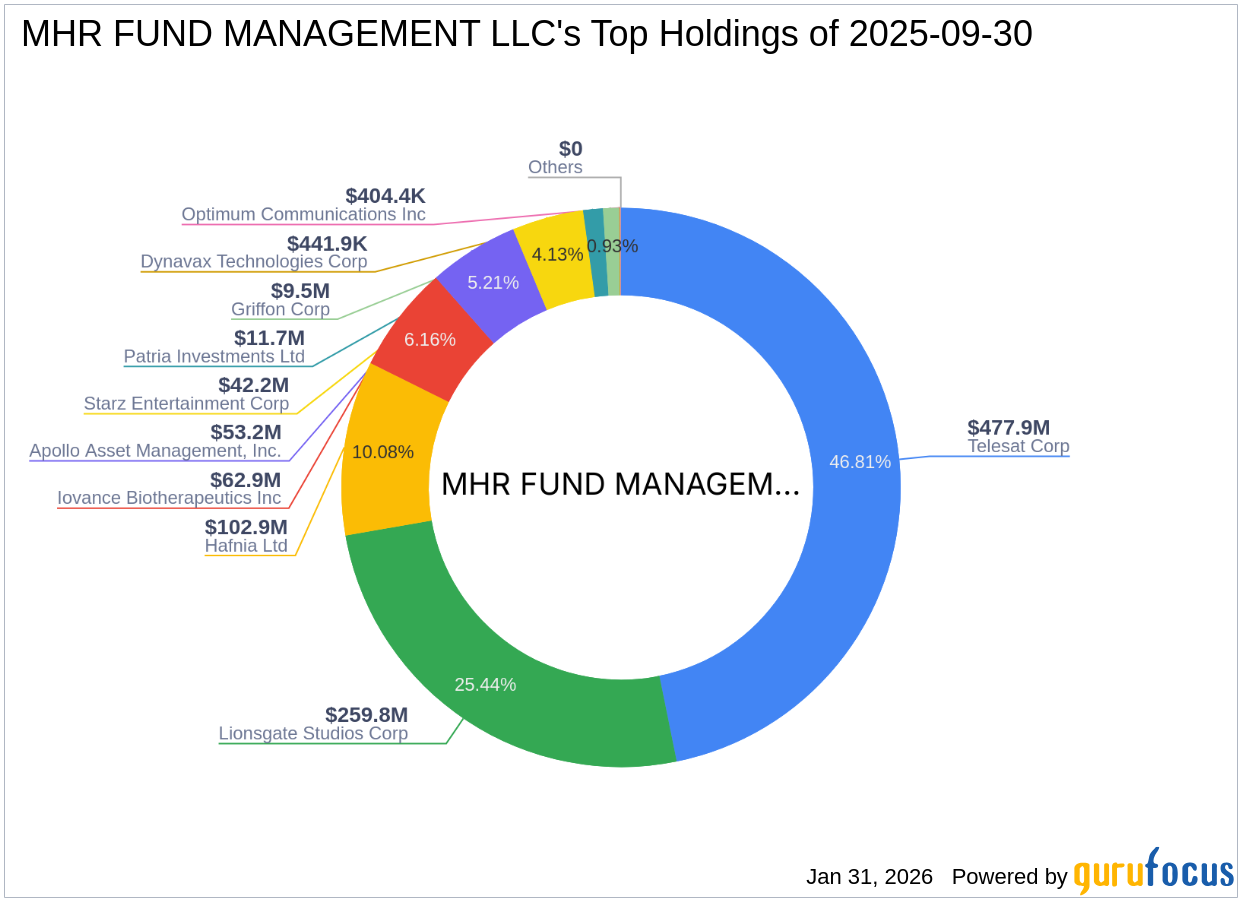Click the red Iovance Biotherapeutics segment
This screenshot has height=902, width=1242.
428,340
